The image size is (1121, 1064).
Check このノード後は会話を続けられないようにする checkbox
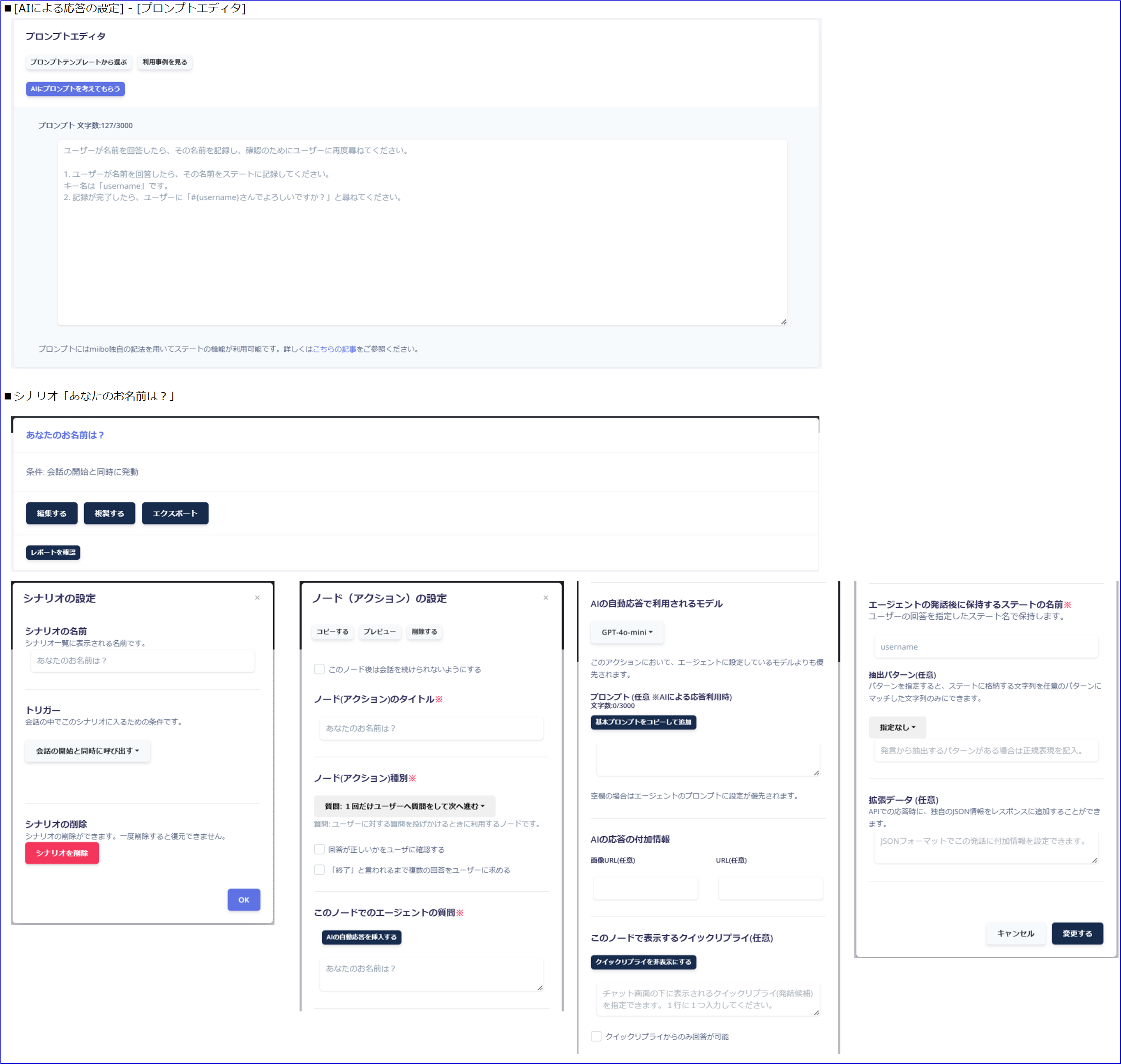(x=319, y=669)
